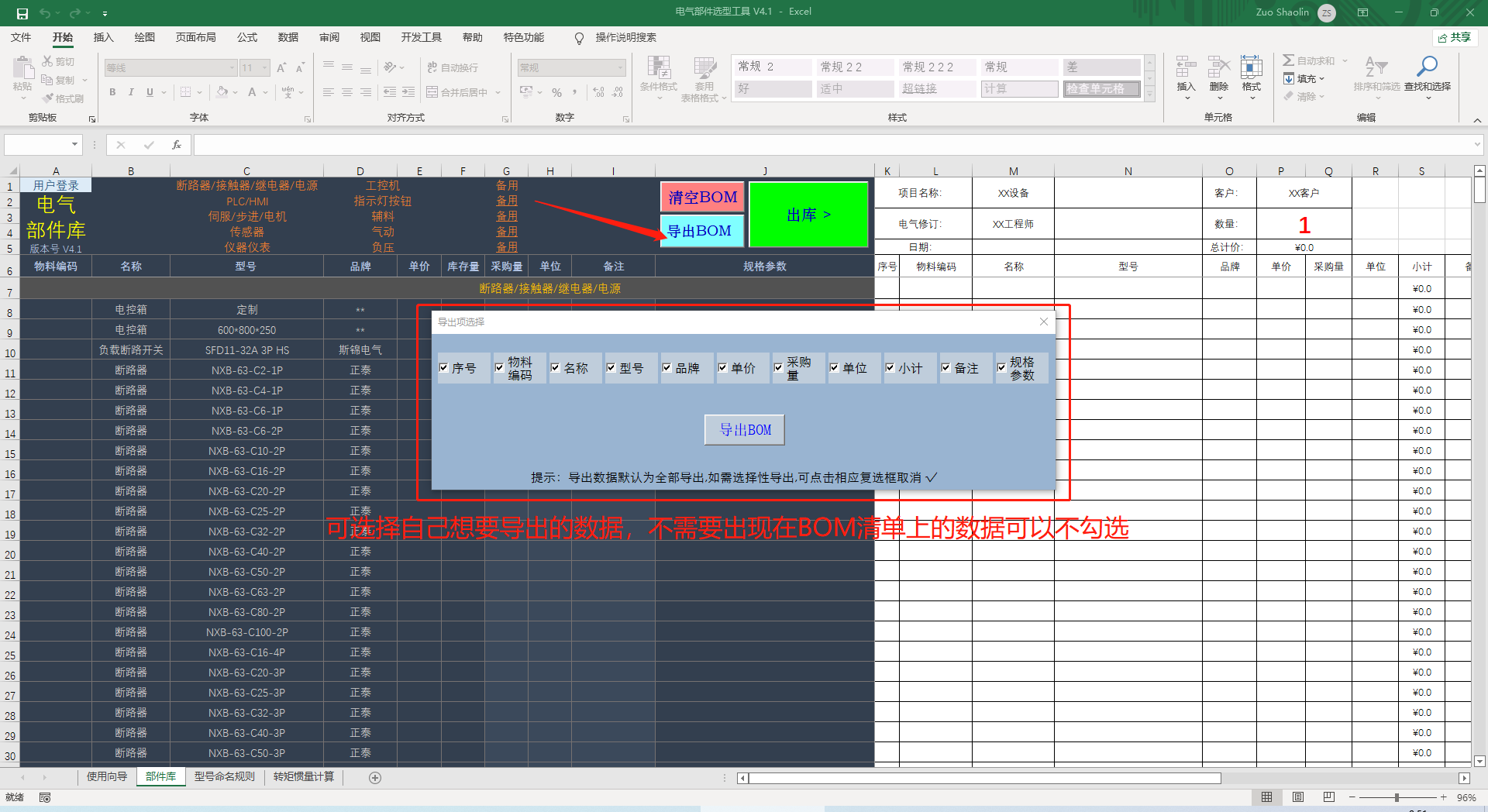Toggle the 备注 checkbox off
The width and height of the screenshot is (1488, 812).
[x=945, y=368]
